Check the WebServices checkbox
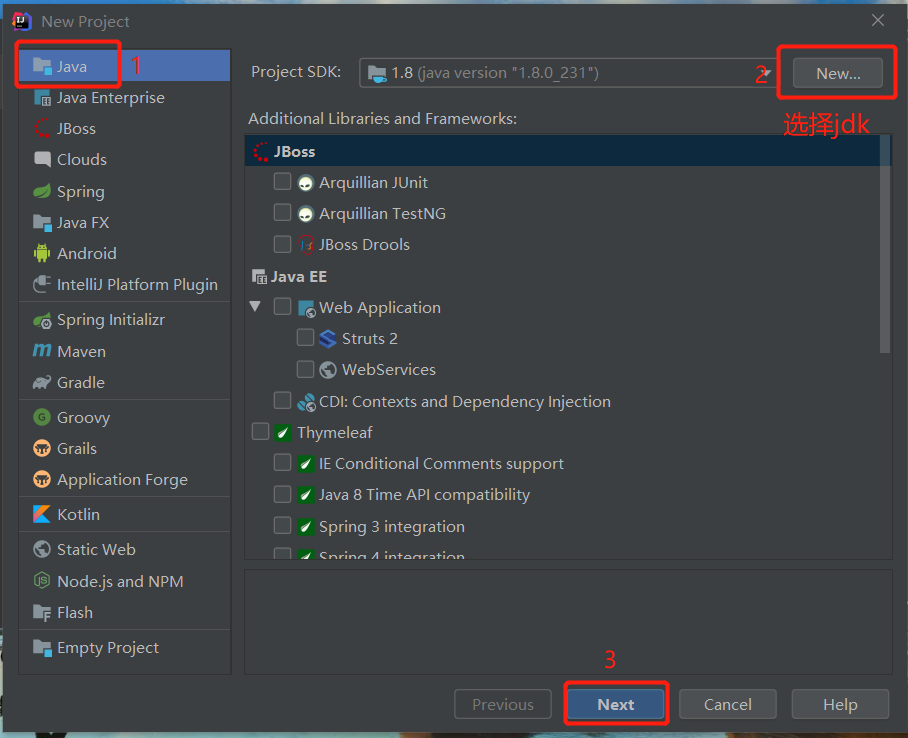 [305, 368]
